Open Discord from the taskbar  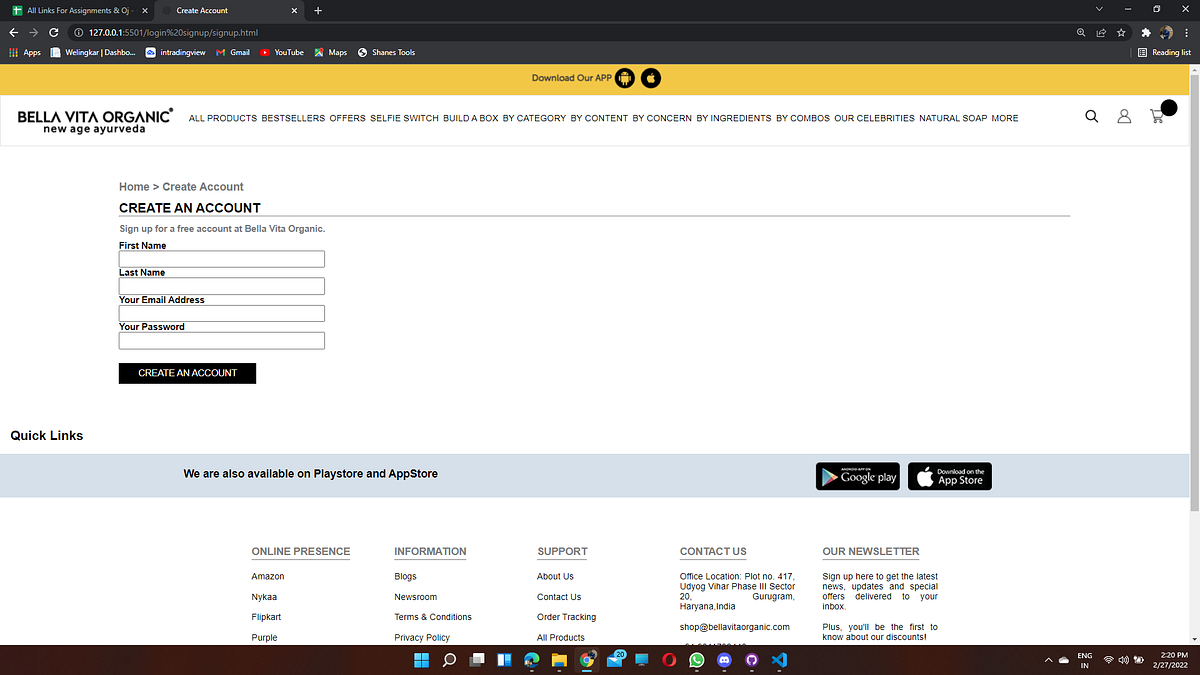click(x=723, y=659)
